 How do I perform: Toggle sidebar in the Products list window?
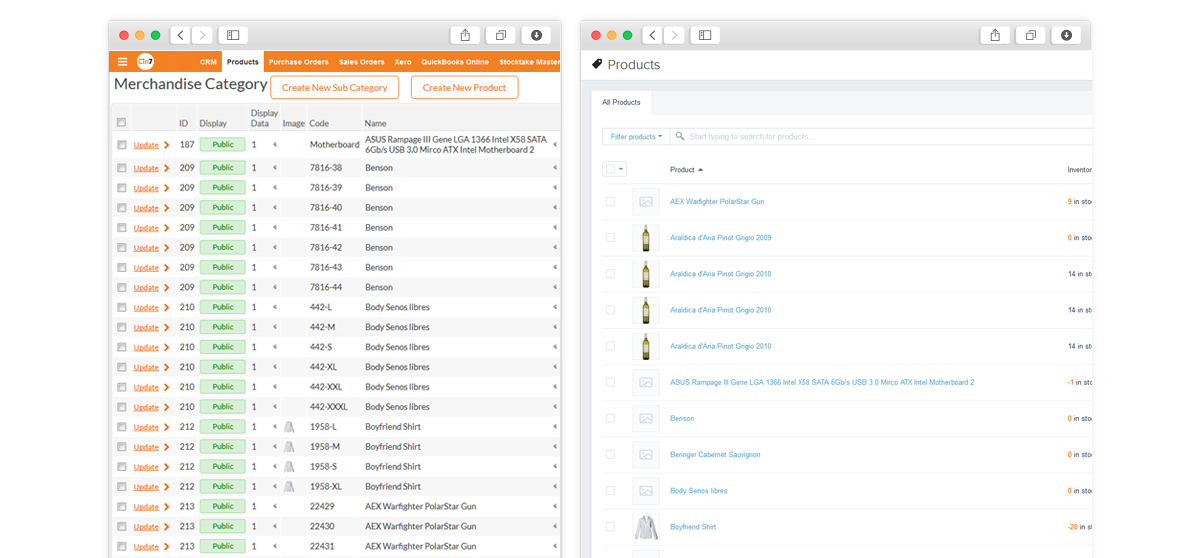[x=705, y=35]
